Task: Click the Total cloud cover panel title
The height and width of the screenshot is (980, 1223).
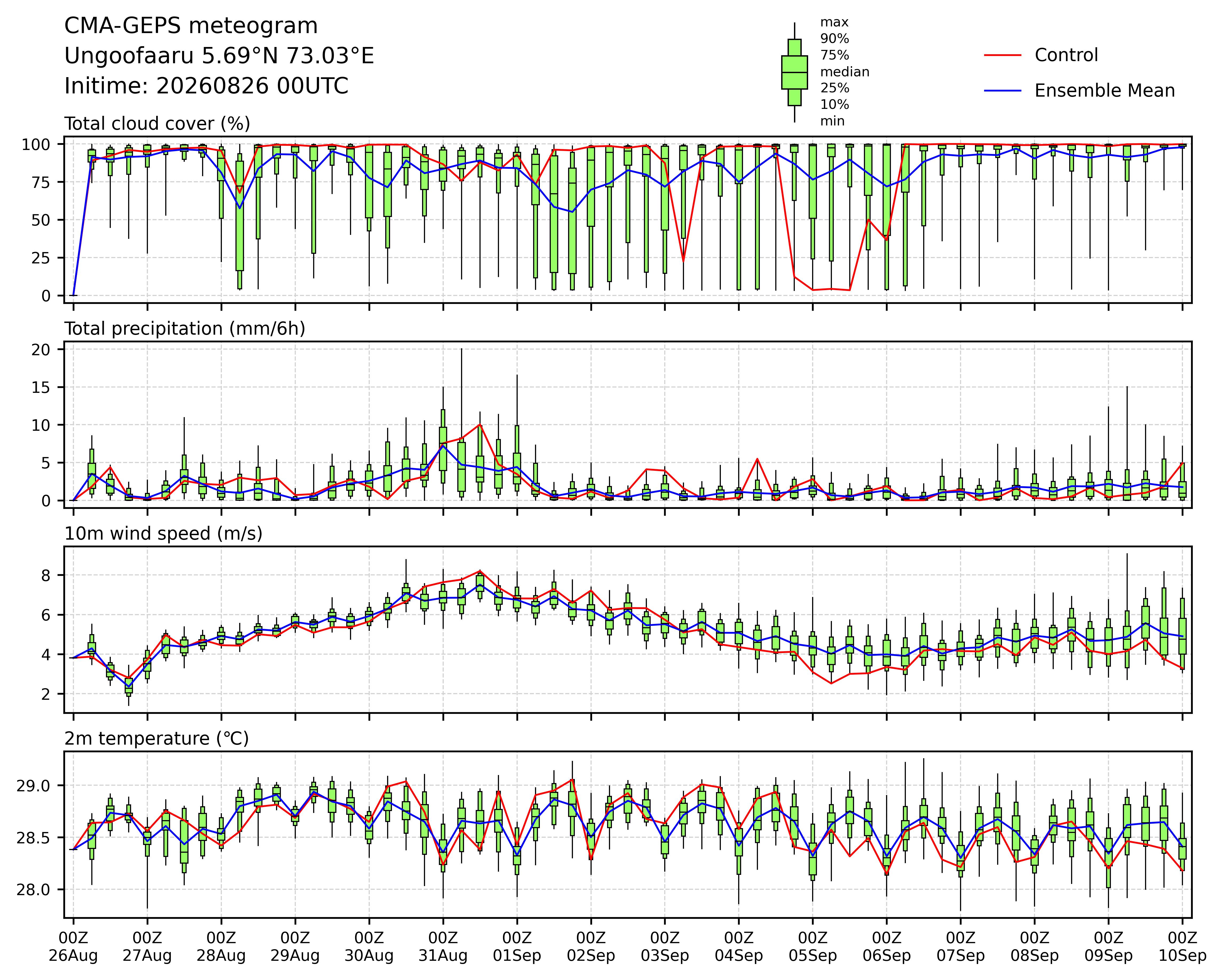Action: pos(157,124)
